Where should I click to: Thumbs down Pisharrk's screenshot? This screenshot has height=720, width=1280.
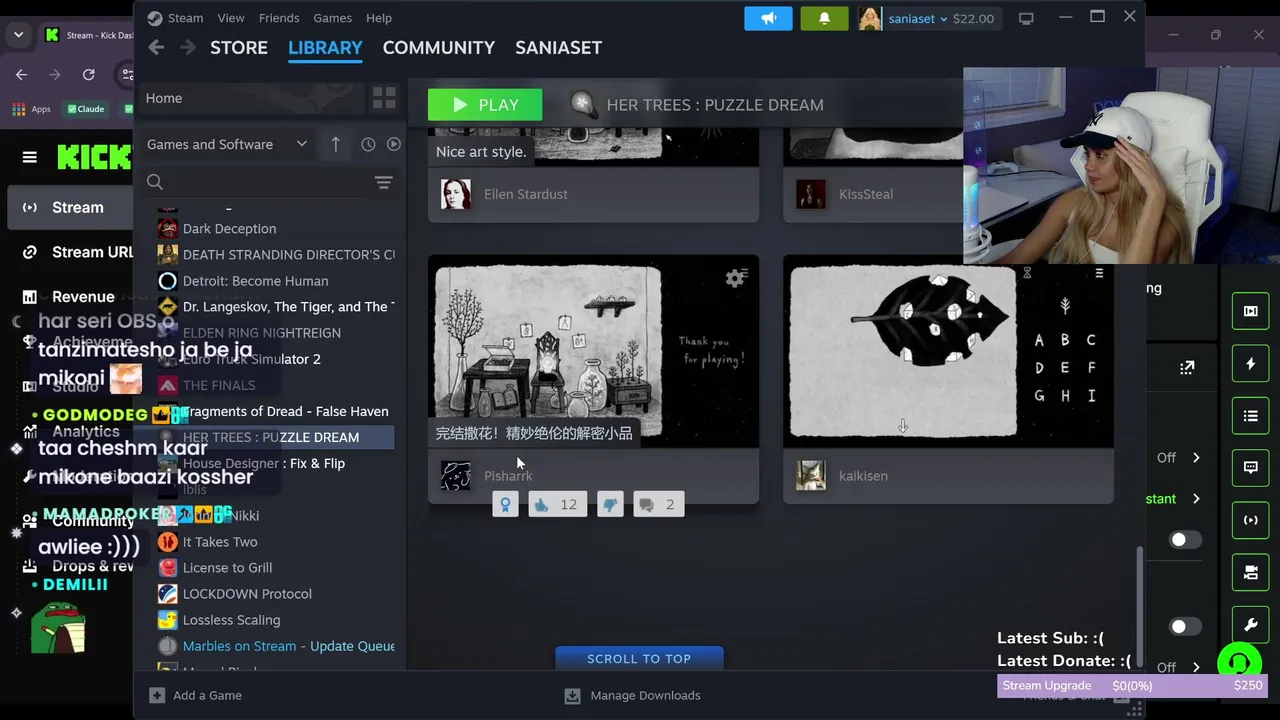pyautogui.click(x=610, y=504)
